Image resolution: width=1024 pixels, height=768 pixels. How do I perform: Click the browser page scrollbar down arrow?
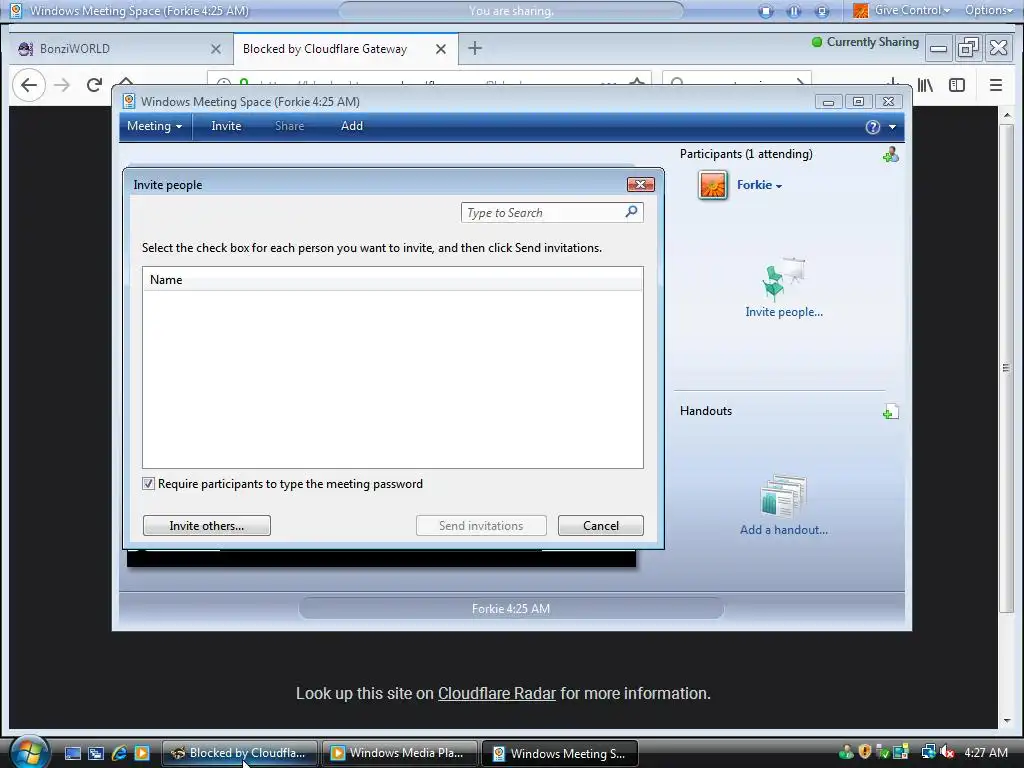pos(1007,721)
